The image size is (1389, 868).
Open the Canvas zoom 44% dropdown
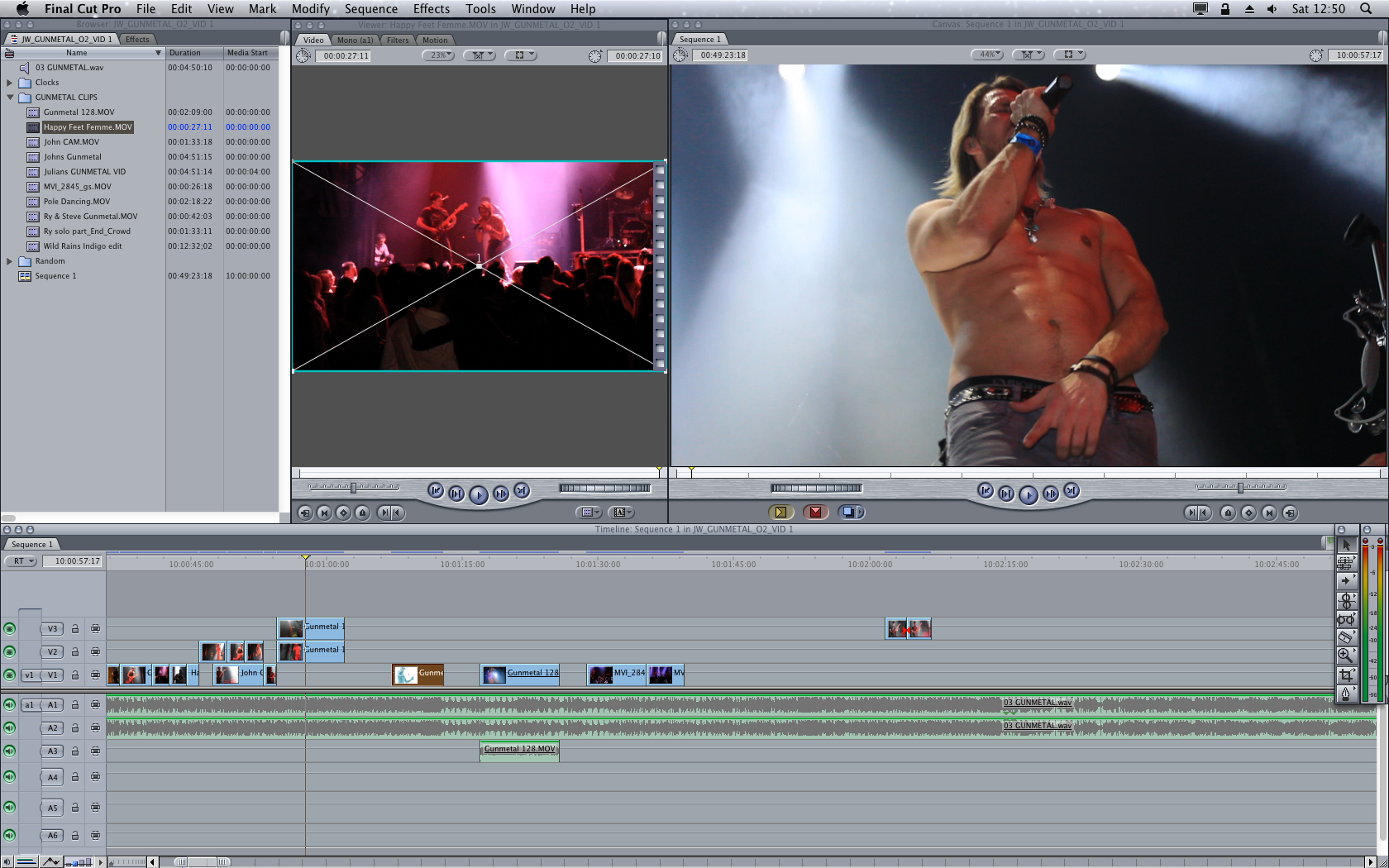[987, 55]
